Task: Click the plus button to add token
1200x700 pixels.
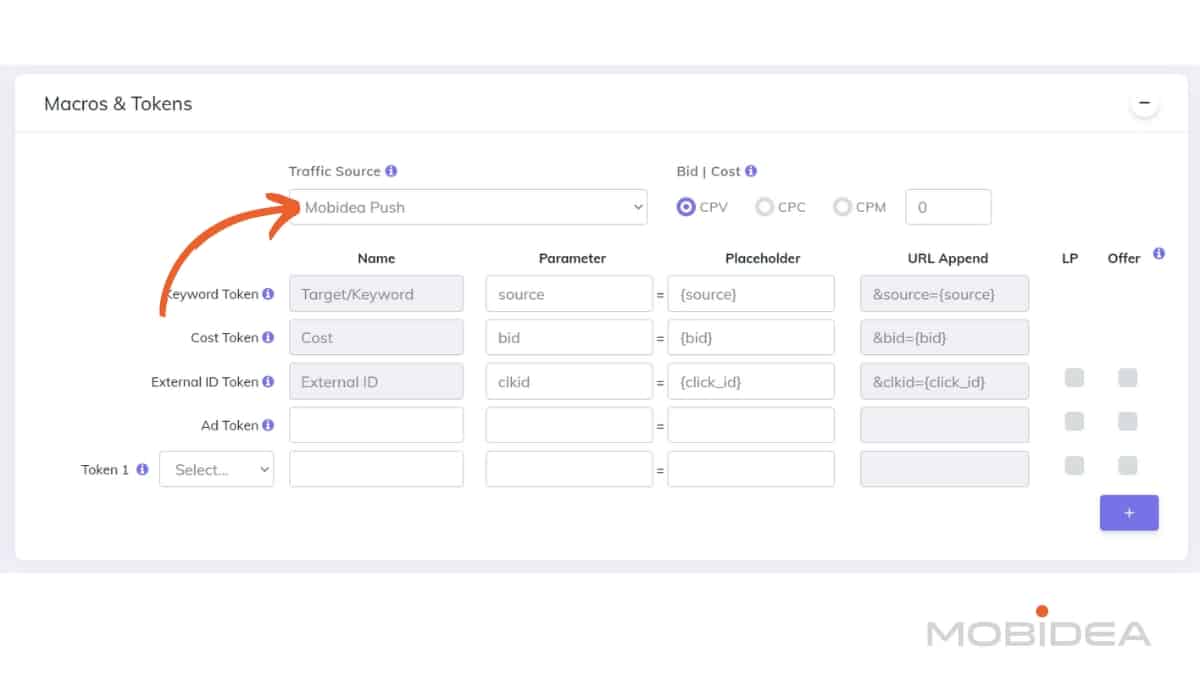Action: pos(1129,513)
